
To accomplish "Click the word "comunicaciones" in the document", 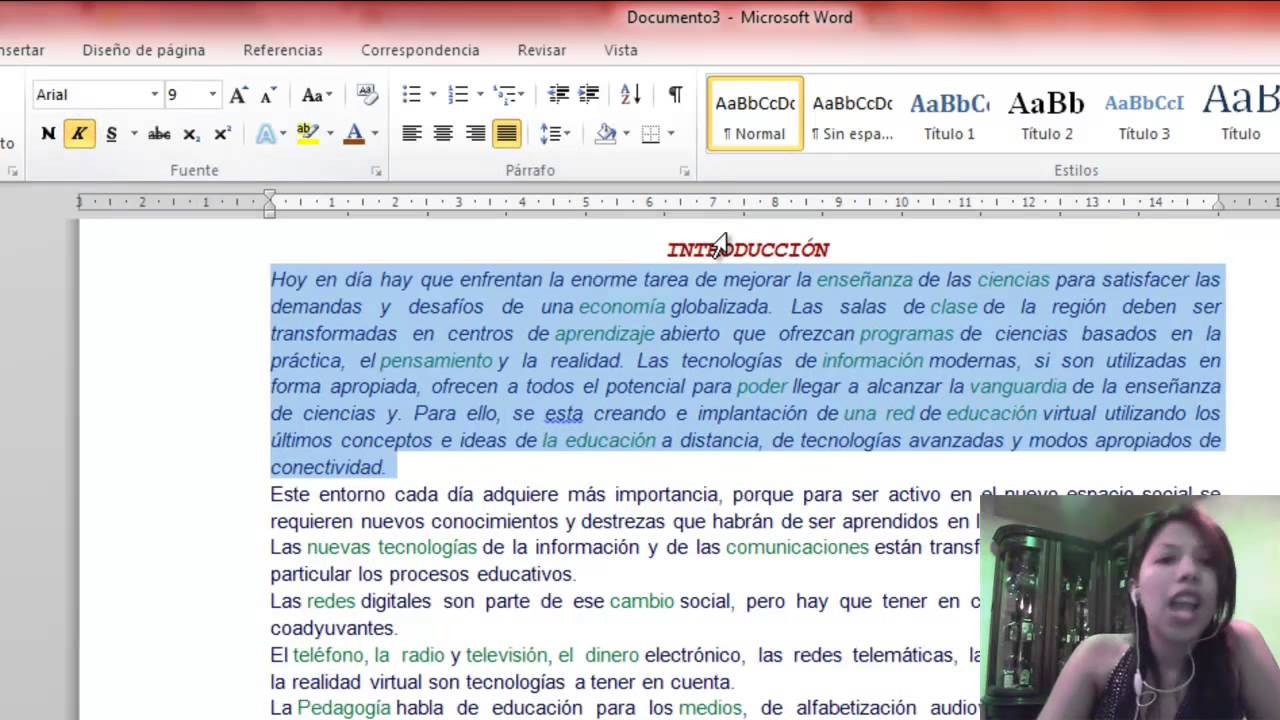I will click(x=797, y=548).
